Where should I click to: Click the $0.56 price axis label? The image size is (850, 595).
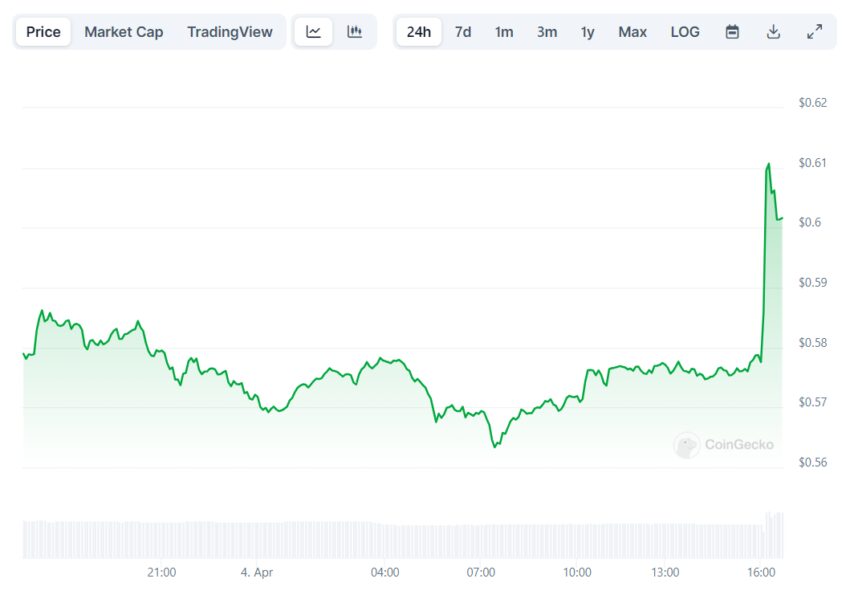pyautogui.click(x=813, y=462)
